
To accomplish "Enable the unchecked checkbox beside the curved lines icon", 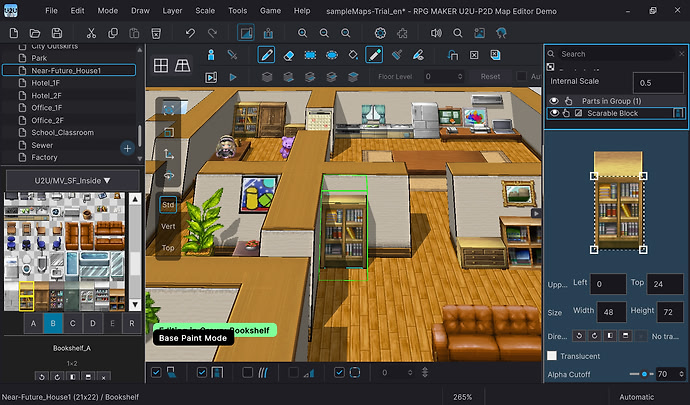I will point(247,372).
